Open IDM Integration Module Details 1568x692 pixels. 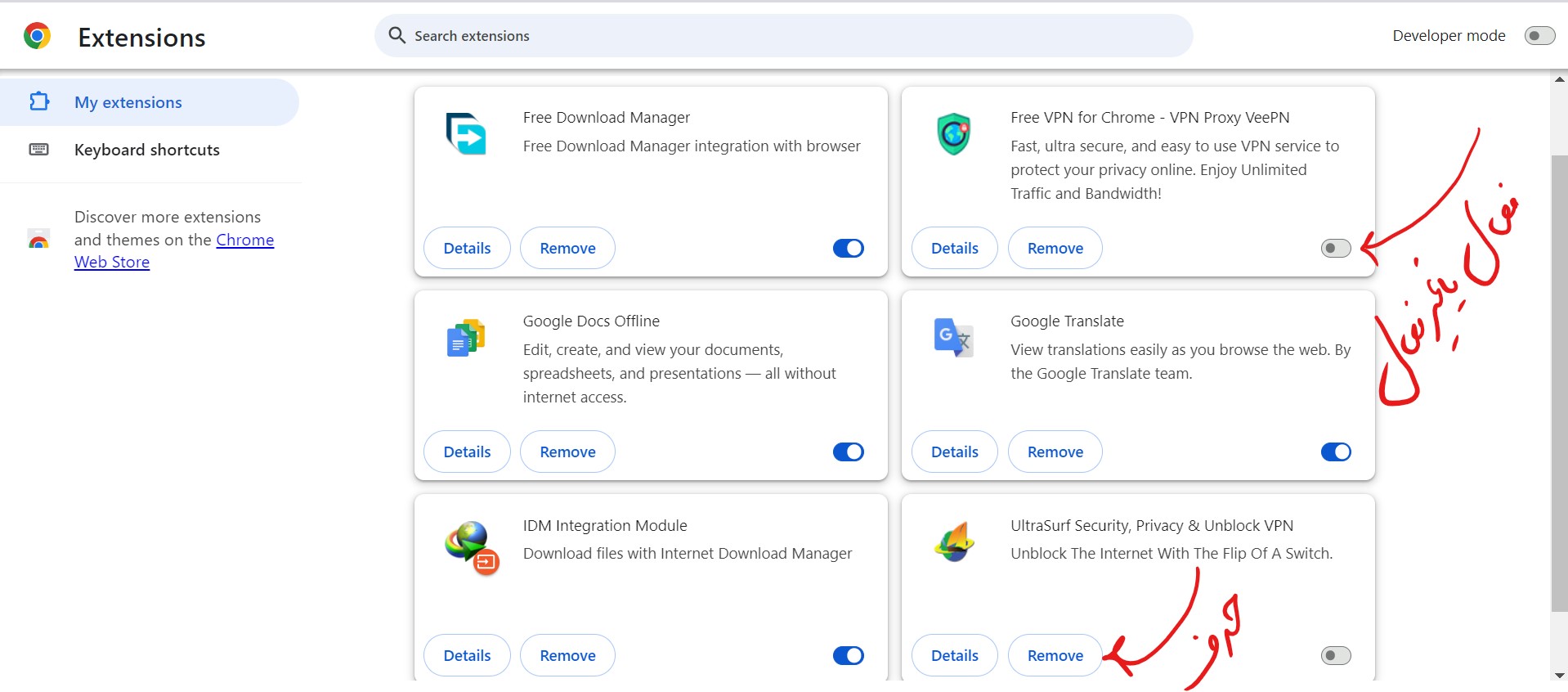coord(467,655)
